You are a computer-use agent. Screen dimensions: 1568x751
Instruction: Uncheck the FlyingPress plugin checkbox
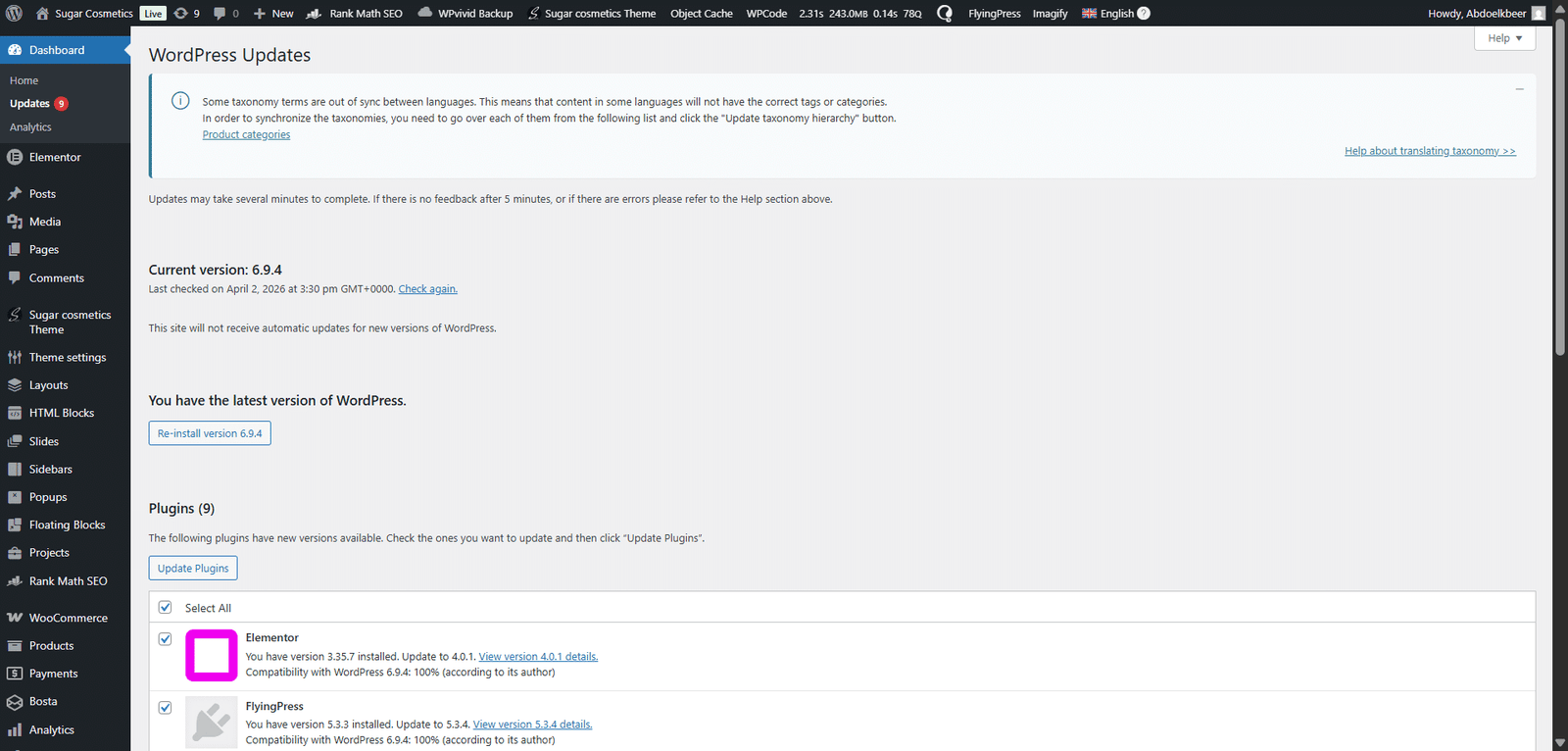pos(166,708)
